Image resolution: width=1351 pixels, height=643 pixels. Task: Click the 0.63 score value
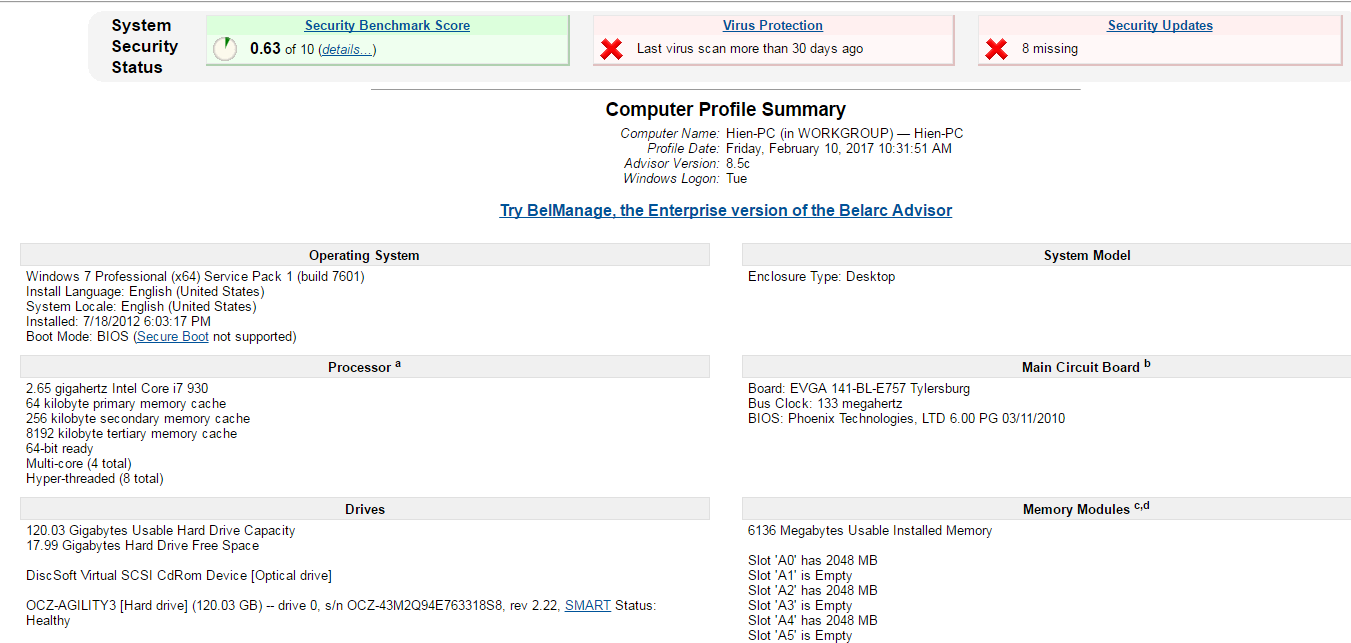(x=265, y=48)
